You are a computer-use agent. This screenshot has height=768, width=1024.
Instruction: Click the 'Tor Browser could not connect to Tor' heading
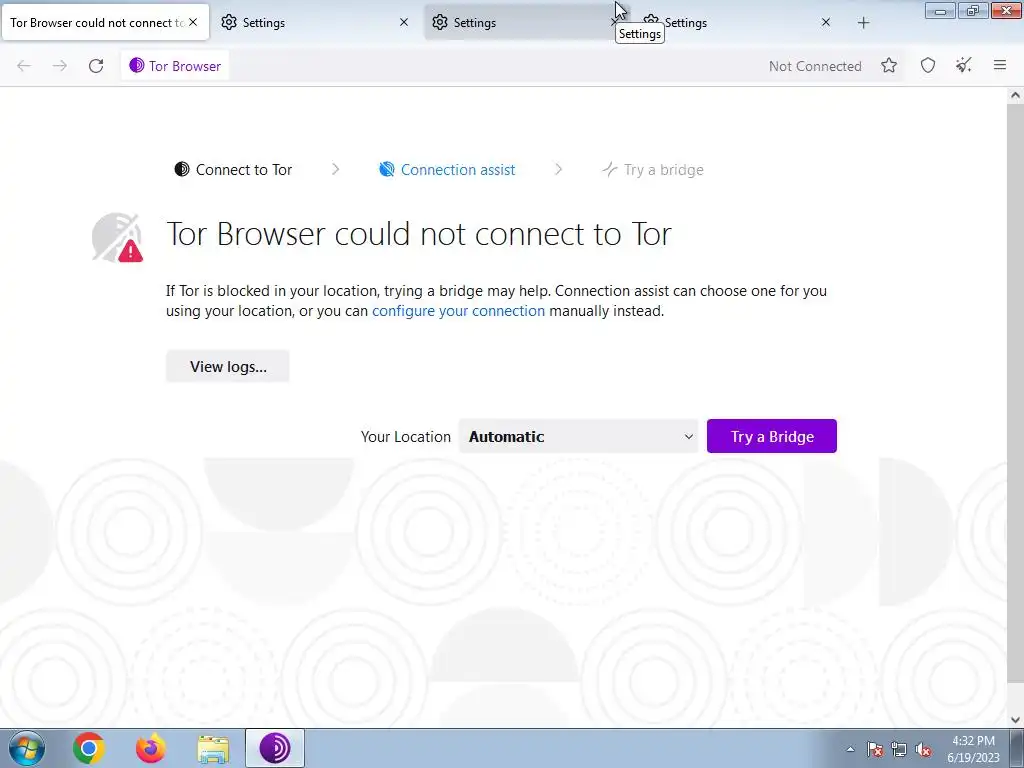pyautogui.click(x=419, y=234)
